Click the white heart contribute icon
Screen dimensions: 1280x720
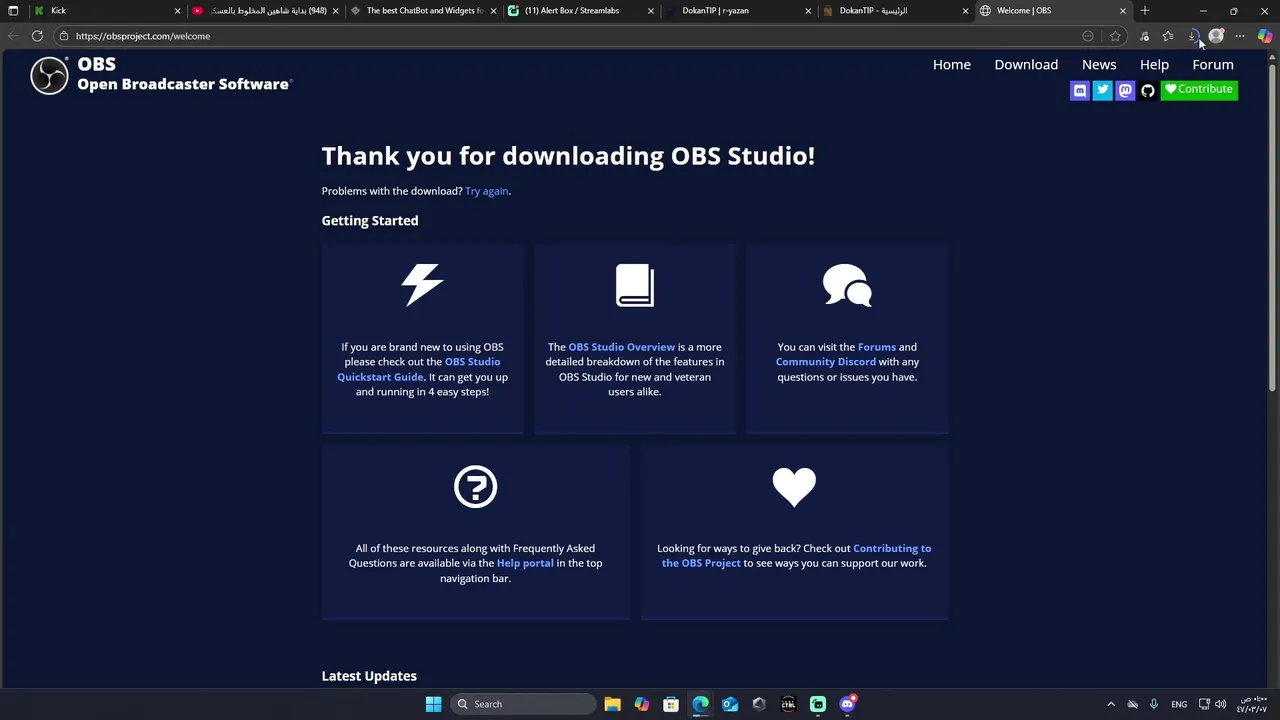794,487
